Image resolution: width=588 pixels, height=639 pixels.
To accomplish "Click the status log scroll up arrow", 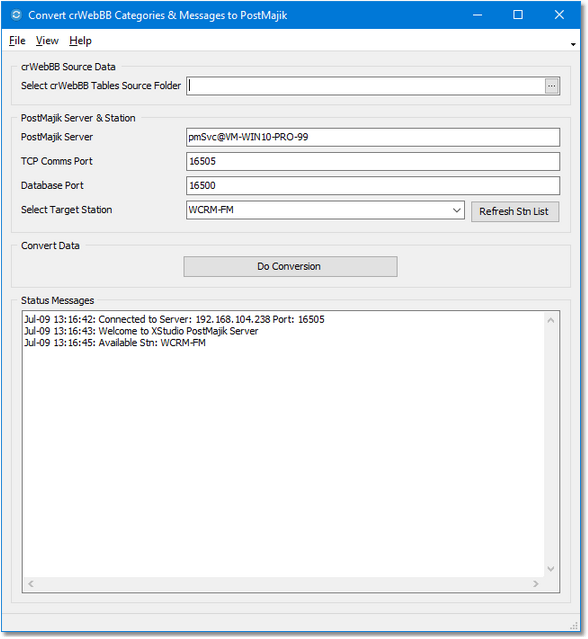I will pos(551,320).
